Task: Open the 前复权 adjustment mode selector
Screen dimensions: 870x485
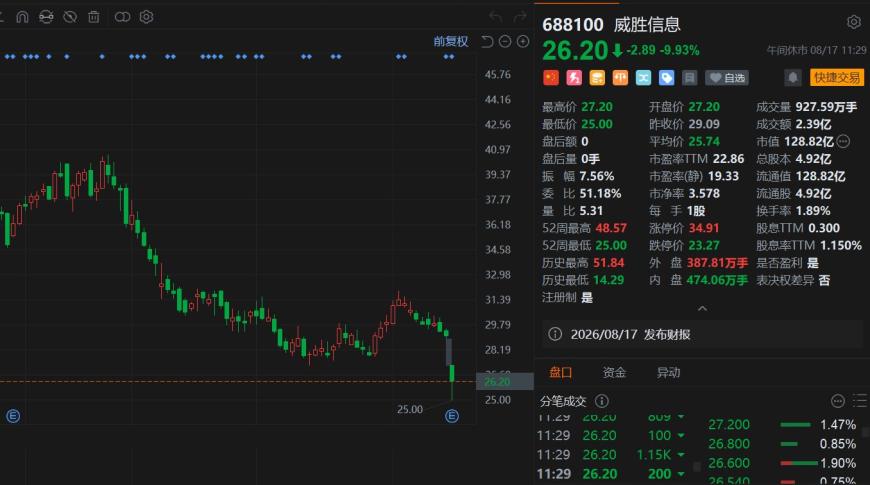Action: click(x=451, y=42)
